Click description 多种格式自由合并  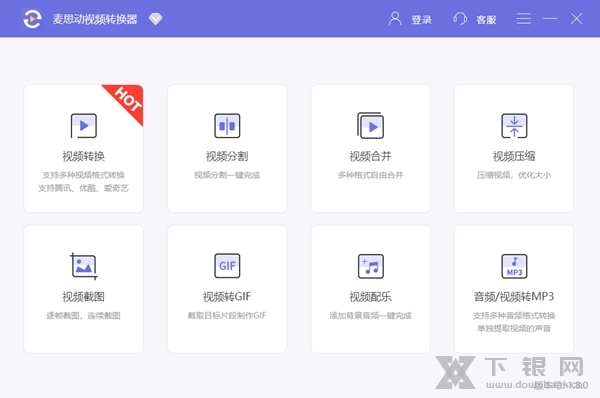click(x=370, y=175)
